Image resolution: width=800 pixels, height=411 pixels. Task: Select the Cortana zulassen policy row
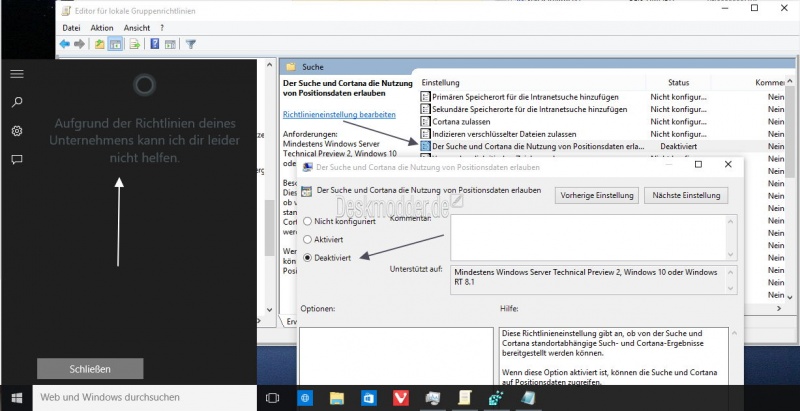pos(602,121)
